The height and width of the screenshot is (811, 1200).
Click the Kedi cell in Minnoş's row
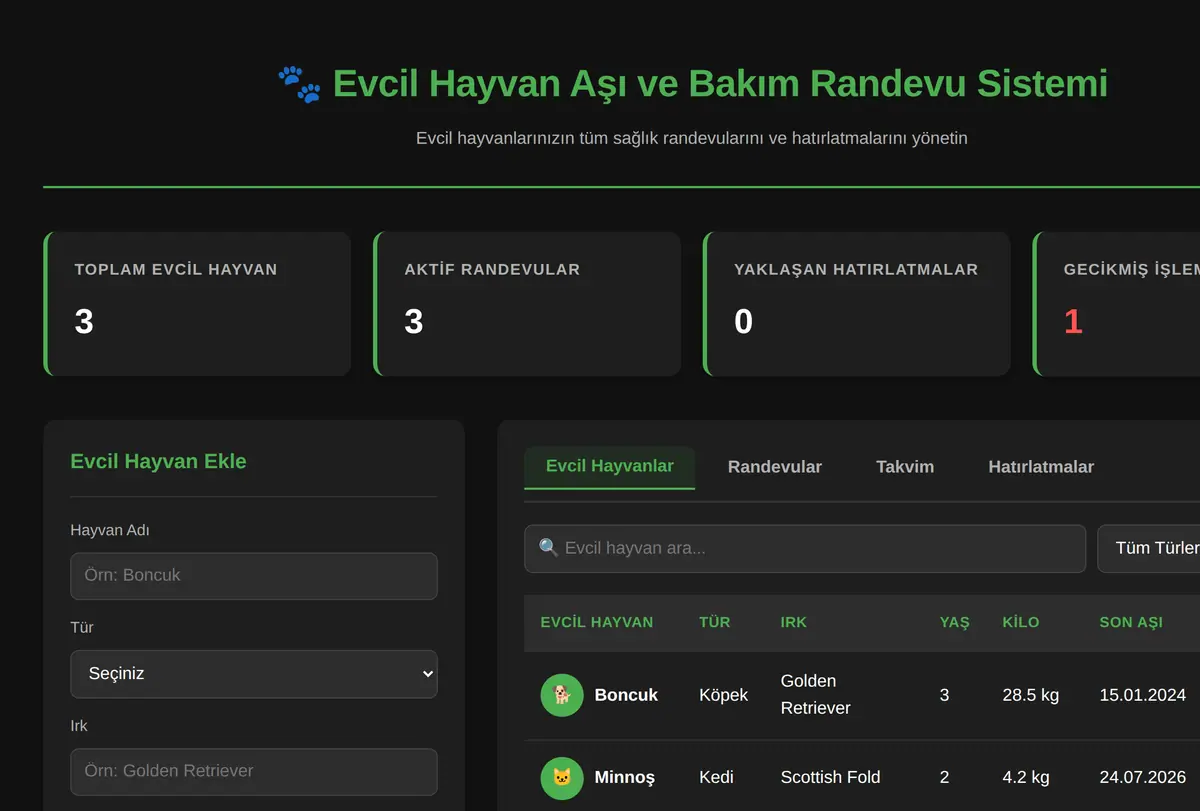pyautogui.click(x=716, y=777)
